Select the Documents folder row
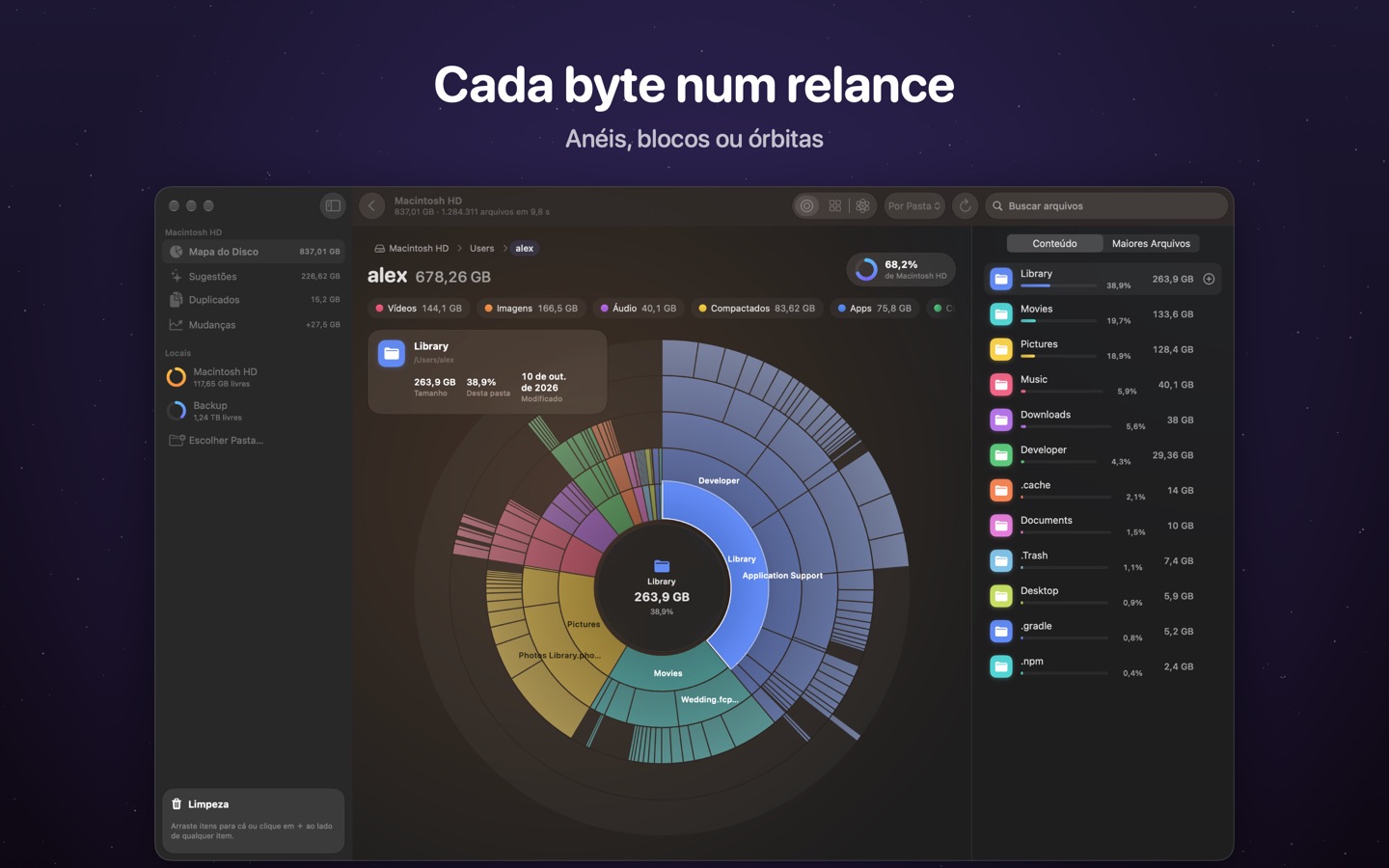 pyautogui.click(x=1103, y=526)
